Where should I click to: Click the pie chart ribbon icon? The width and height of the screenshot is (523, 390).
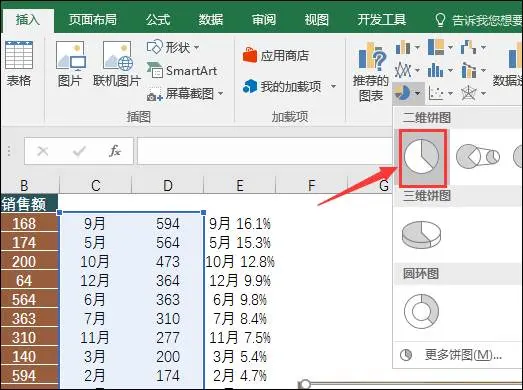click(x=402, y=93)
